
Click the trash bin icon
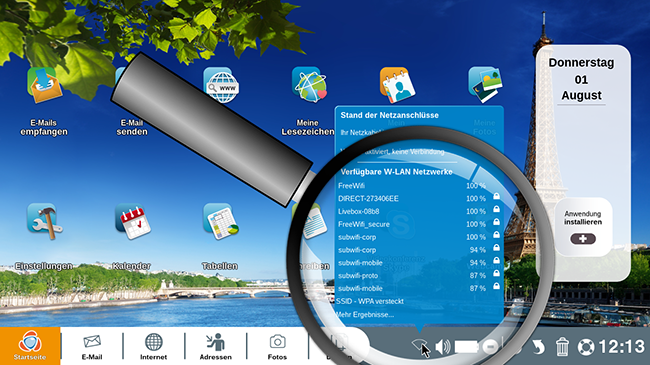click(x=562, y=347)
